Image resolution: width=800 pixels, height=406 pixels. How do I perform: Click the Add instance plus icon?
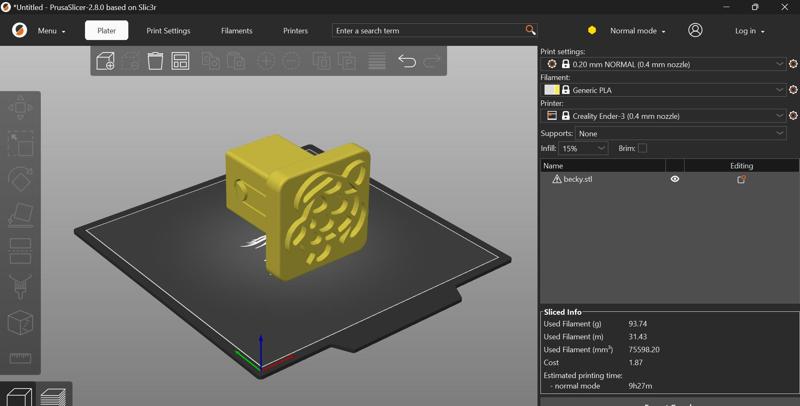(266, 61)
